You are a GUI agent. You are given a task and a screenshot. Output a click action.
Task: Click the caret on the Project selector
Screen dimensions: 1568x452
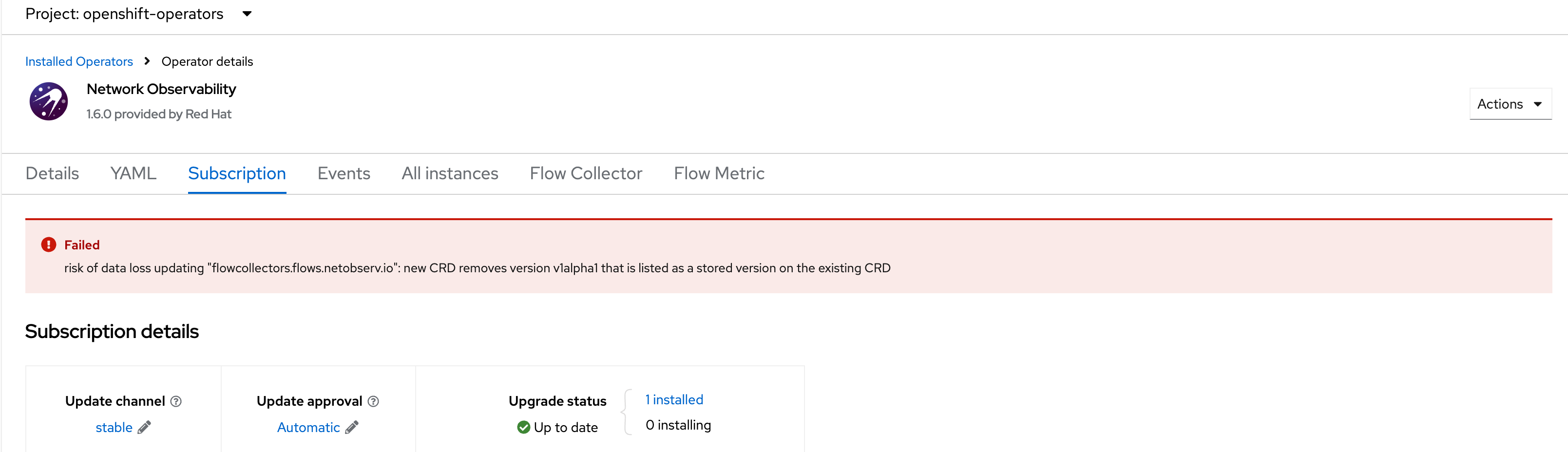click(247, 13)
